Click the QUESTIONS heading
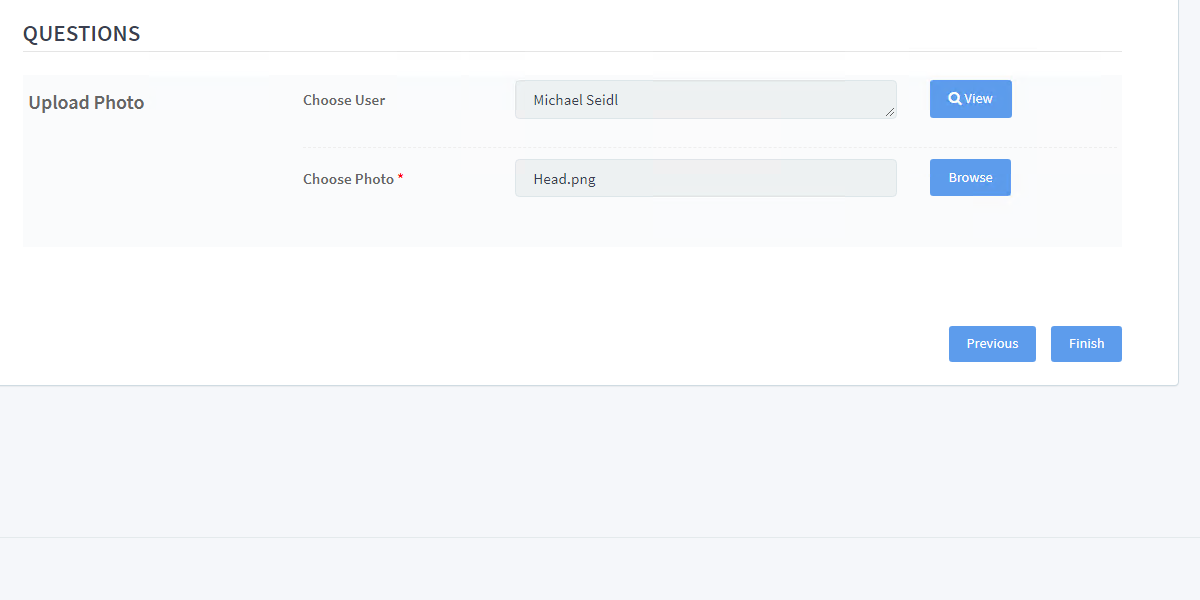Screen dimensions: 1200x600 click(x=81, y=34)
